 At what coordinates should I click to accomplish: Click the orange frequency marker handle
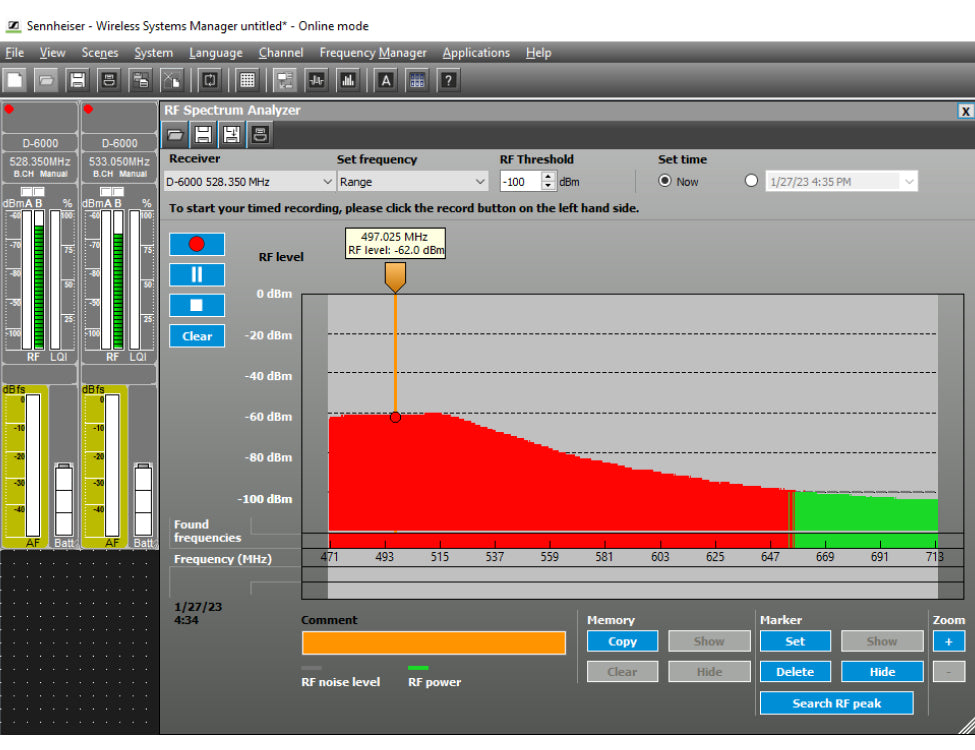pyautogui.click(x=395, y=276)
